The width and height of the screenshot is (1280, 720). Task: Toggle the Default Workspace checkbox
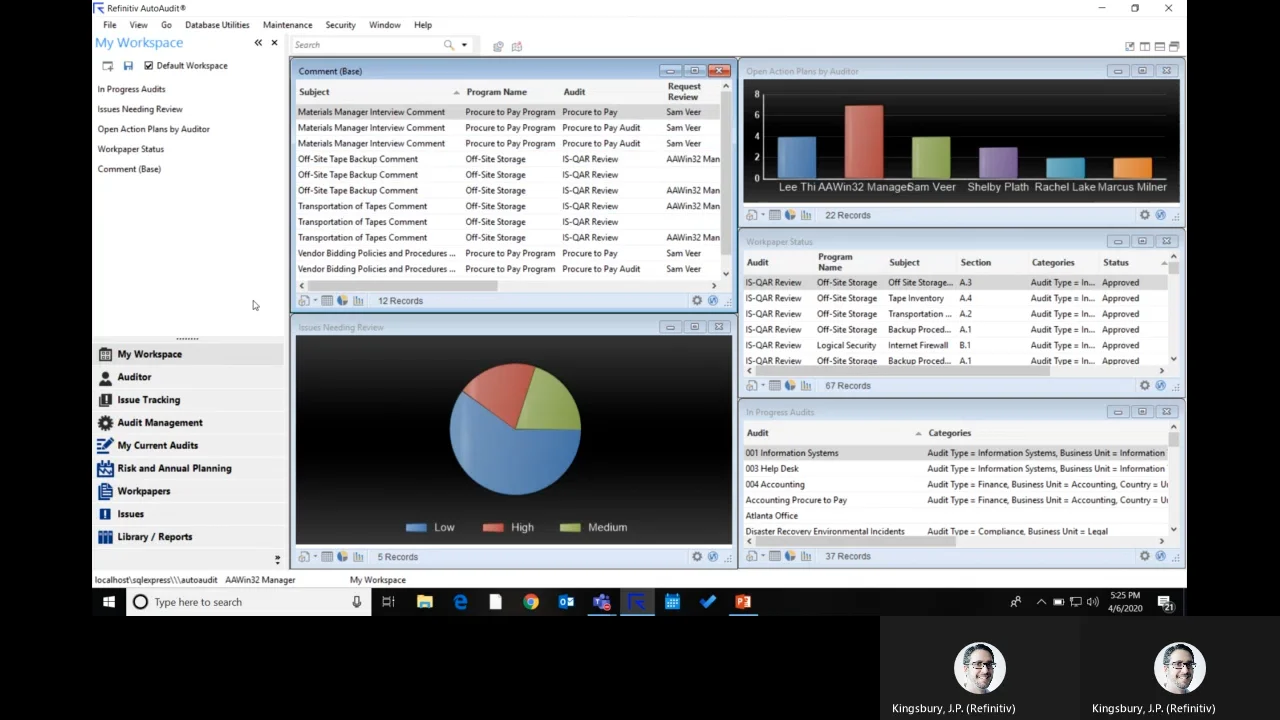tap(149, 66)
